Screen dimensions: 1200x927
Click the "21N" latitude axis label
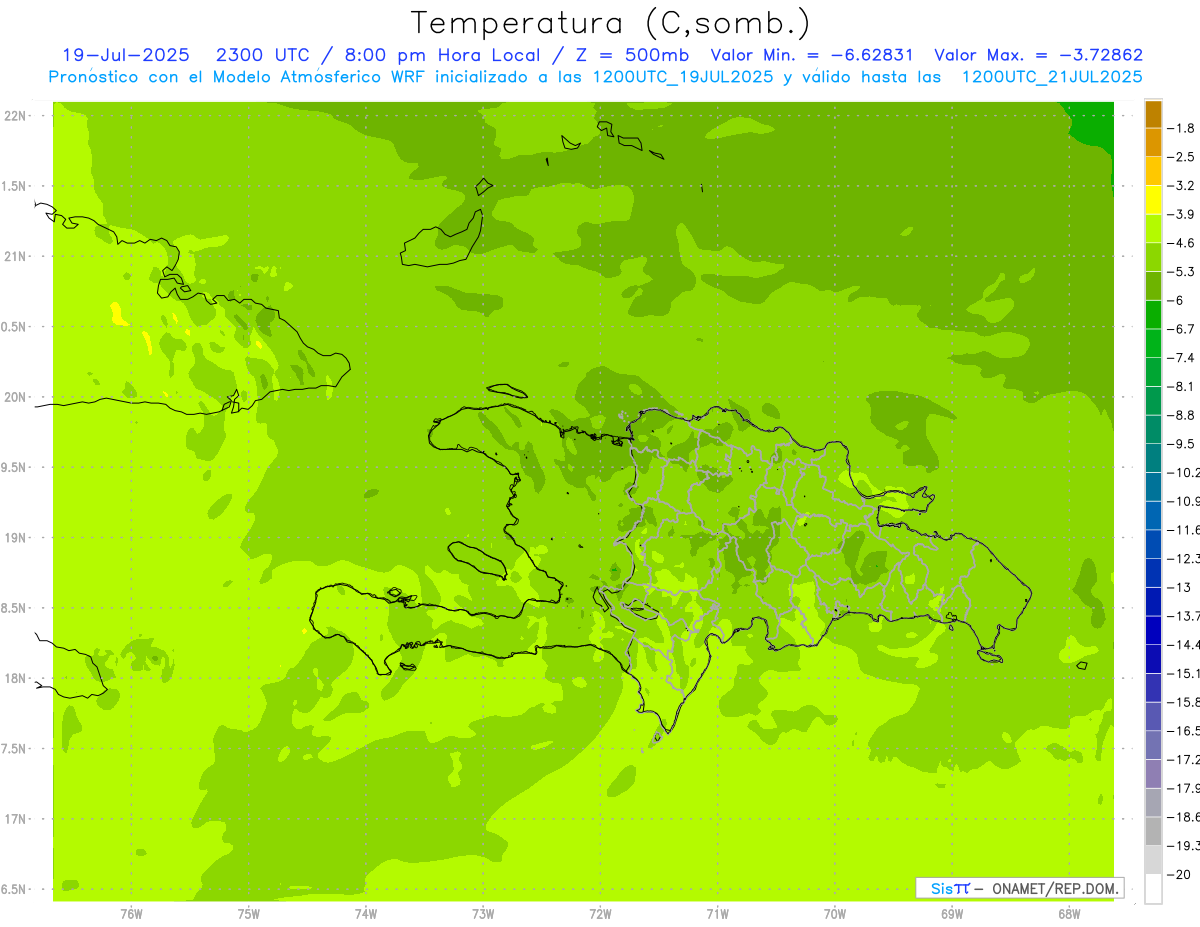click(15, 256)
